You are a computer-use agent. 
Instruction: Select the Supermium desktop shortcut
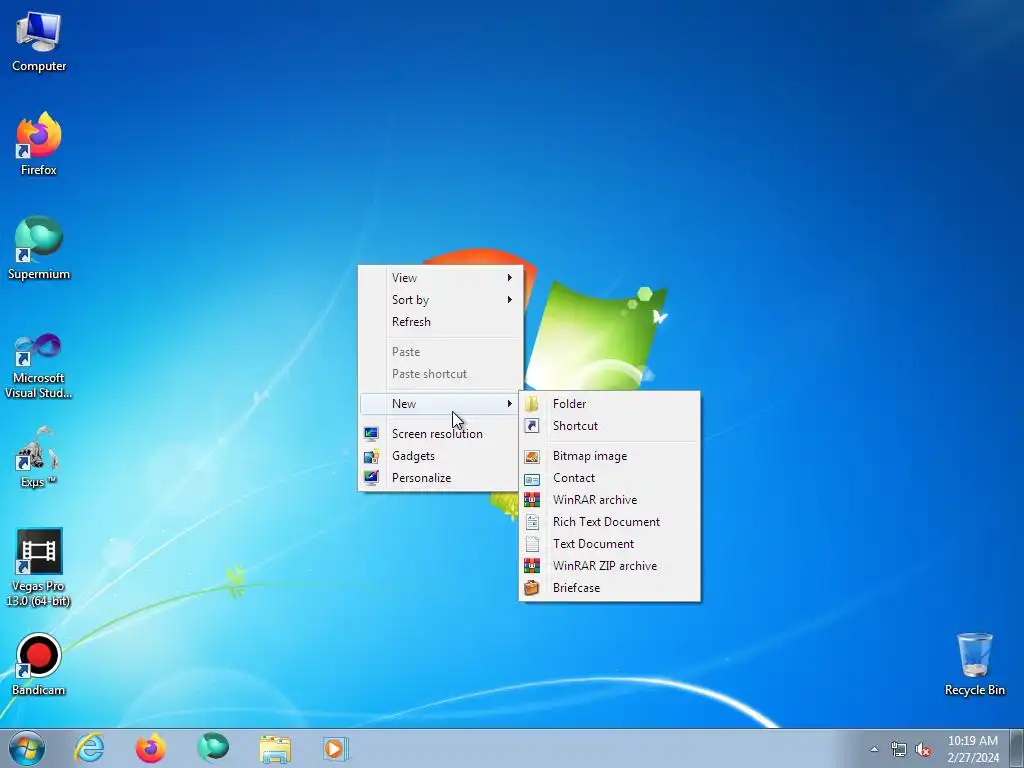point(39,248)
